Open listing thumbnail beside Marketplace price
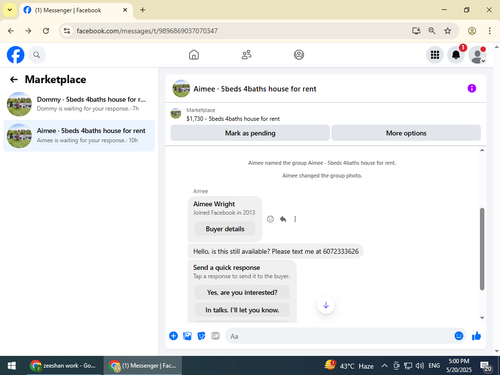500x375 pixels. click(176, 114)
